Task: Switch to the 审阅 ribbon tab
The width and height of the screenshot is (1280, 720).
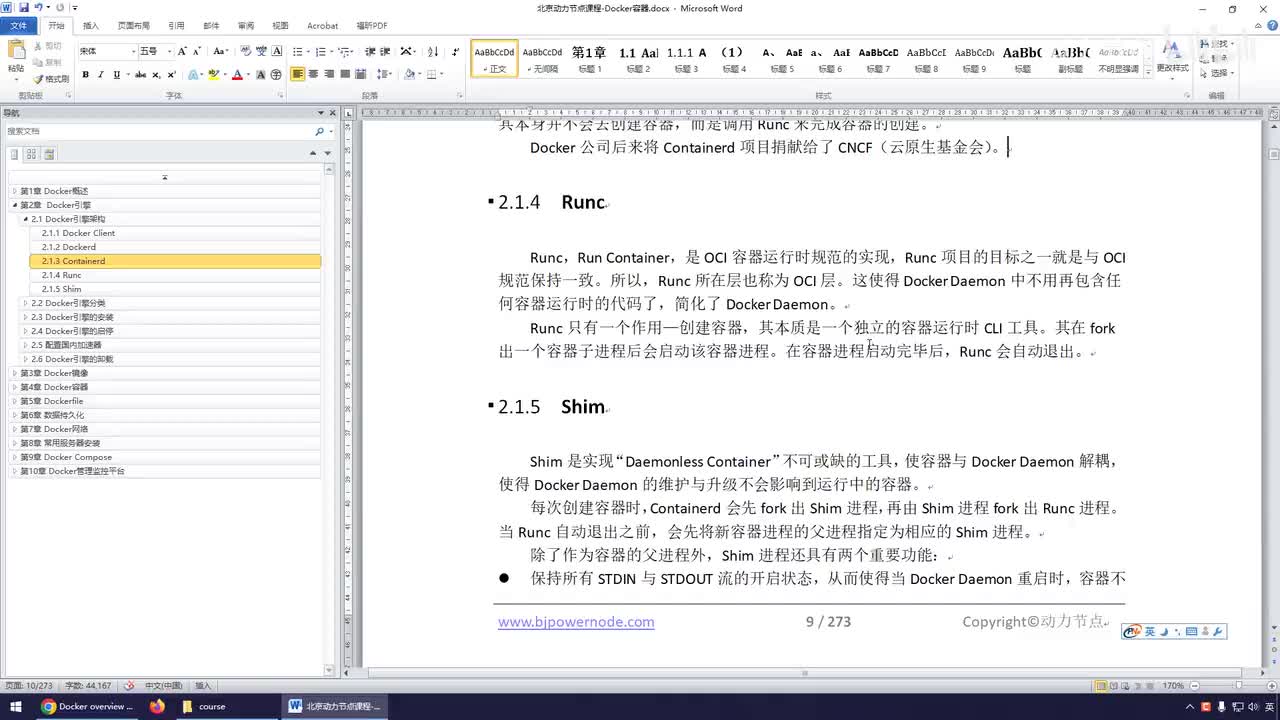Action: 245,26
